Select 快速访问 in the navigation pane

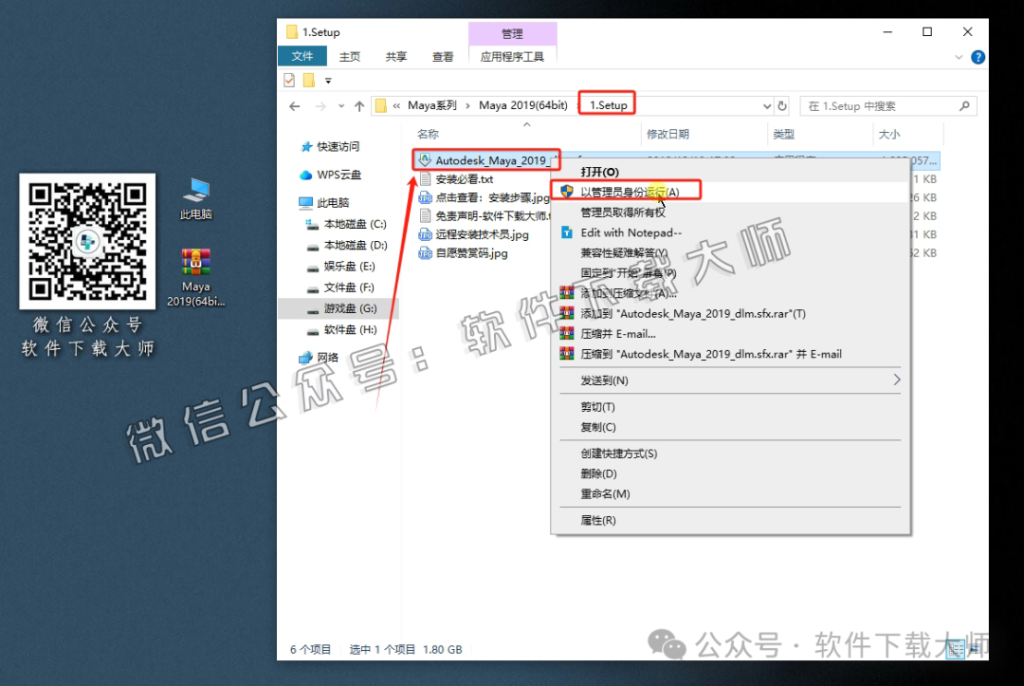pos(330,146)
